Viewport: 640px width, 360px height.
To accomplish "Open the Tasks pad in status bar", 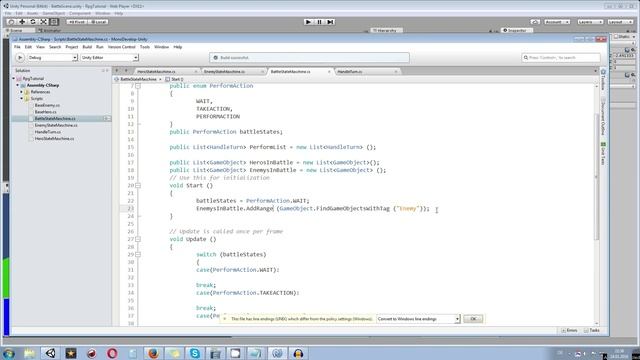I will coord(592,330).
